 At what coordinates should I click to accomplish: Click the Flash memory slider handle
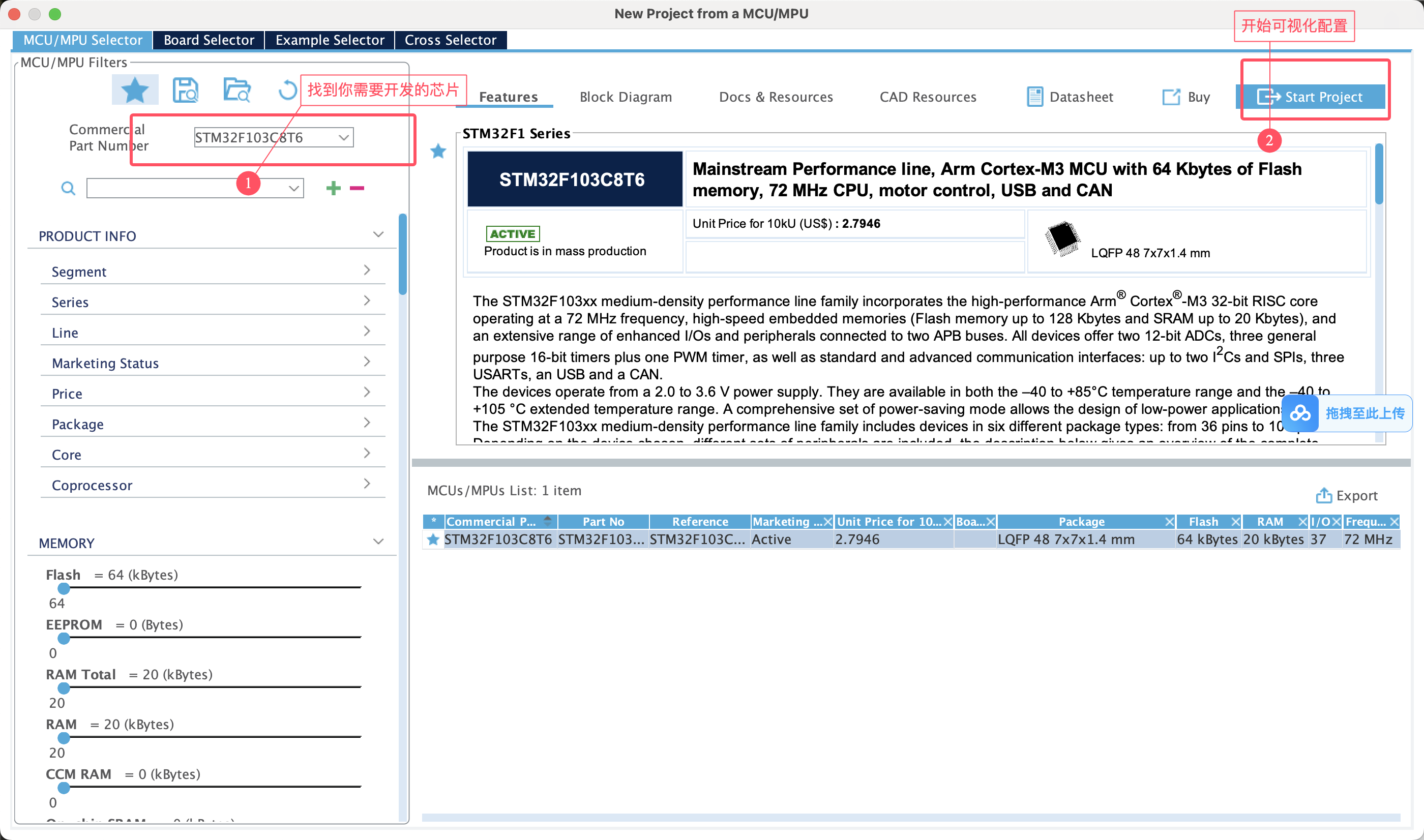click(x=64, y=589)
